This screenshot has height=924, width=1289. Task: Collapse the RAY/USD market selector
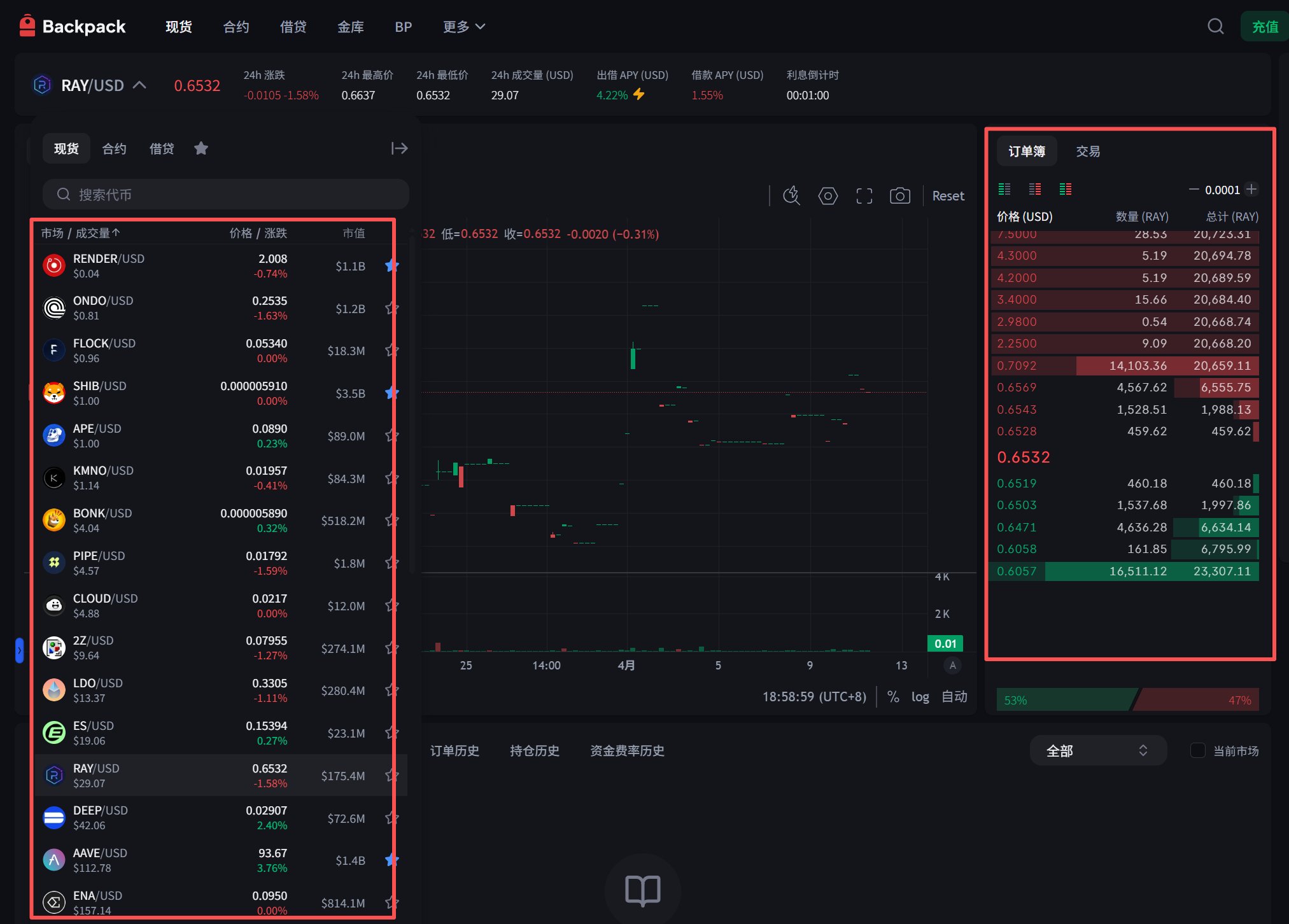point(139,85)
